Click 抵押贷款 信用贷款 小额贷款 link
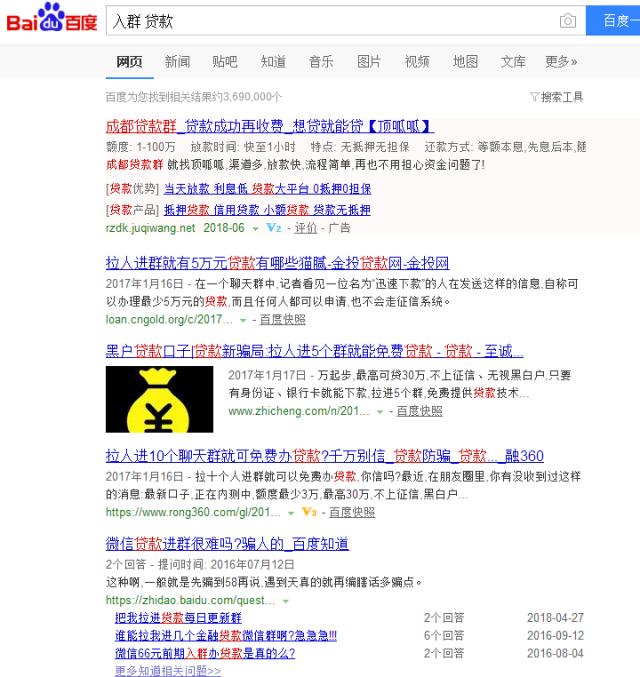Image resolution: width=640 pixels, height=677 pixels. point(267,210)
